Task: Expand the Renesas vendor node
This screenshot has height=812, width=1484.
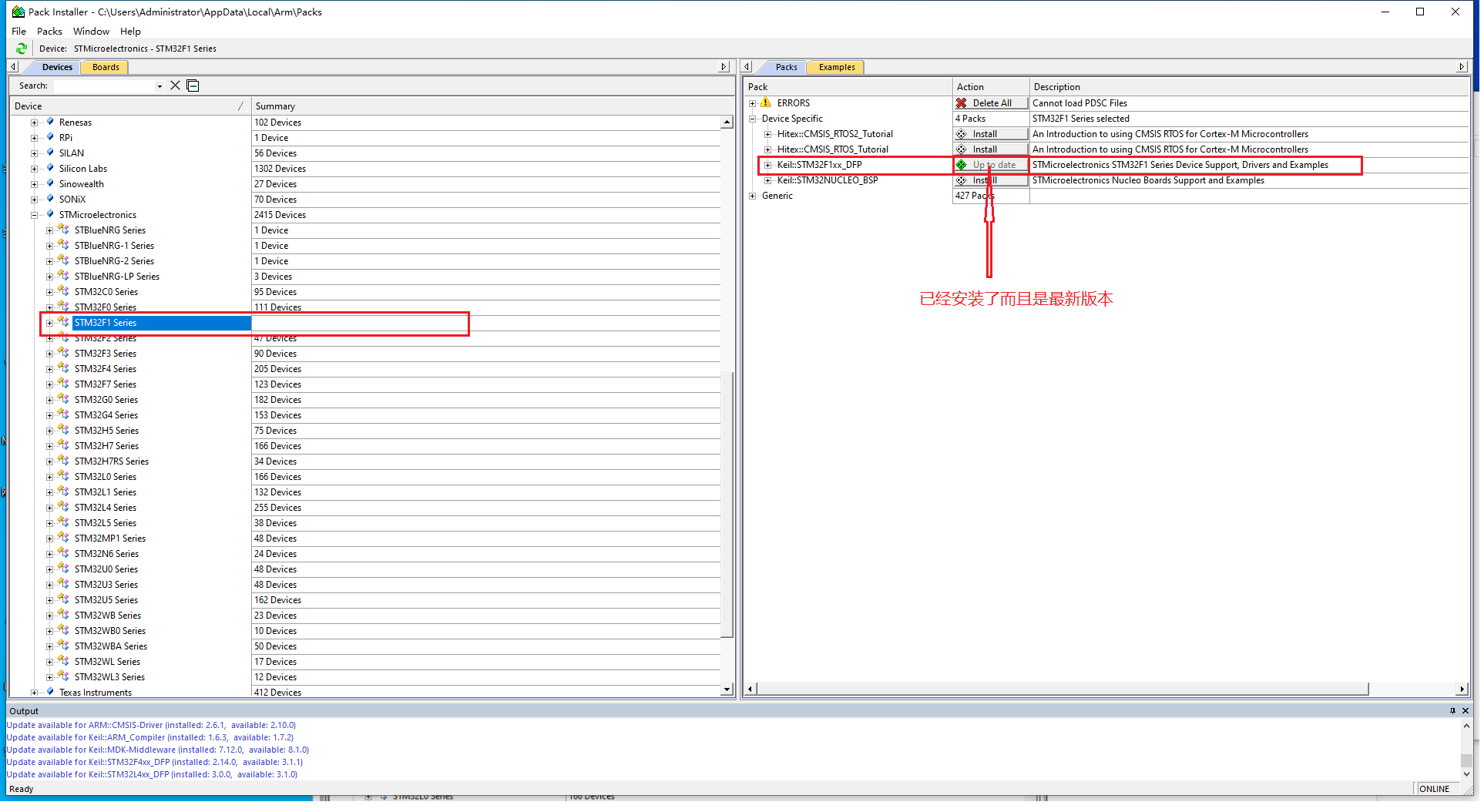Action: [34, 122]
